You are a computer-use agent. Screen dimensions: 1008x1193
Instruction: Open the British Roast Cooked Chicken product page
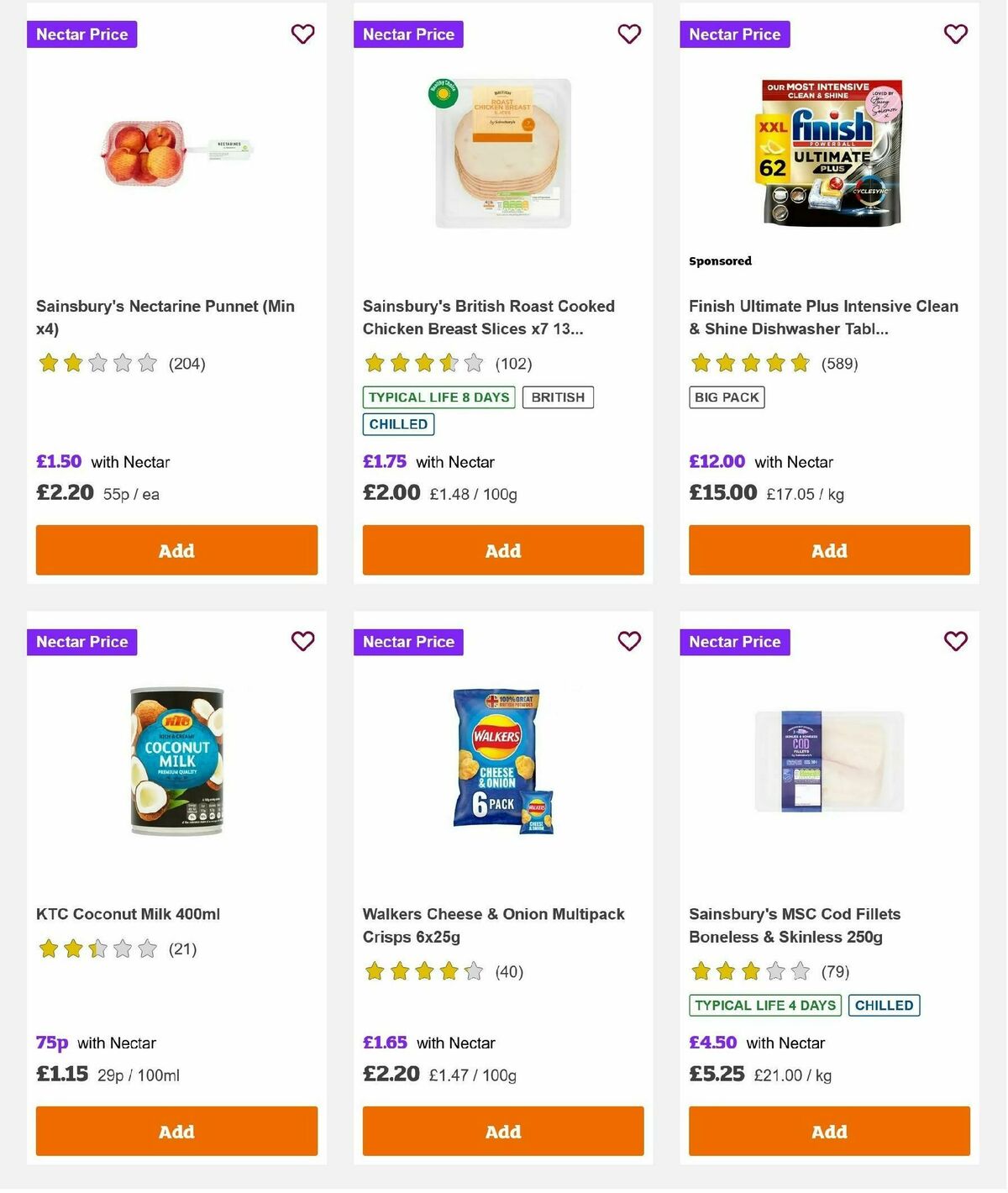tap(488, 318)
